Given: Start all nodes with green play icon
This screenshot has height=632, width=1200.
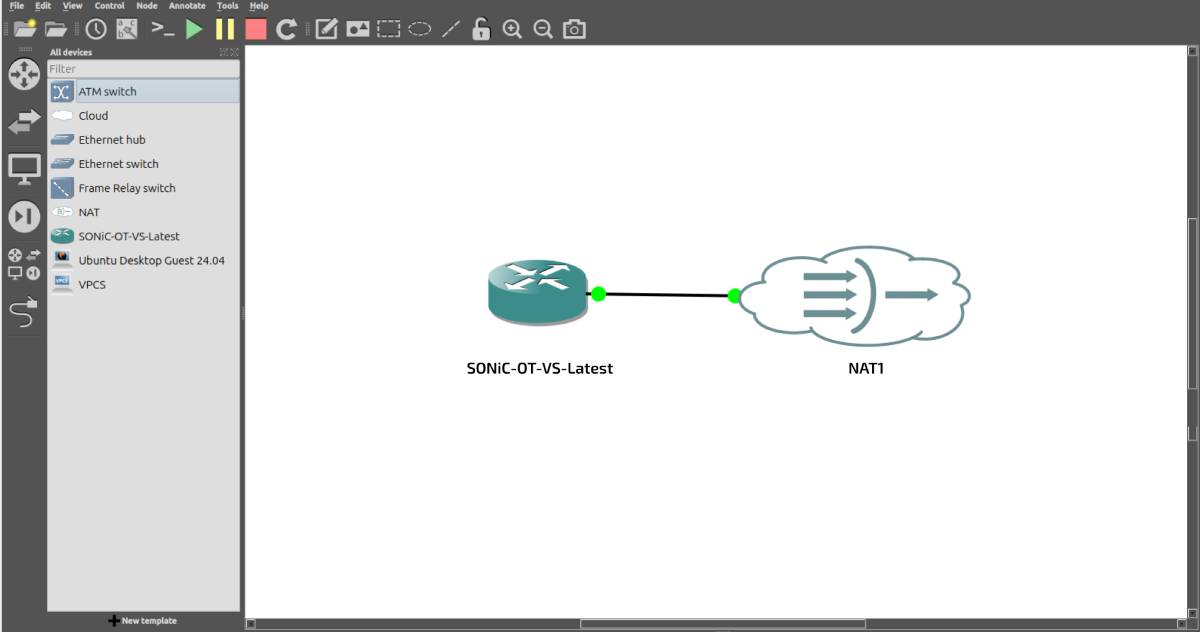Looking at the screenshot, I should pyautogui.click(x=194, y=29).
